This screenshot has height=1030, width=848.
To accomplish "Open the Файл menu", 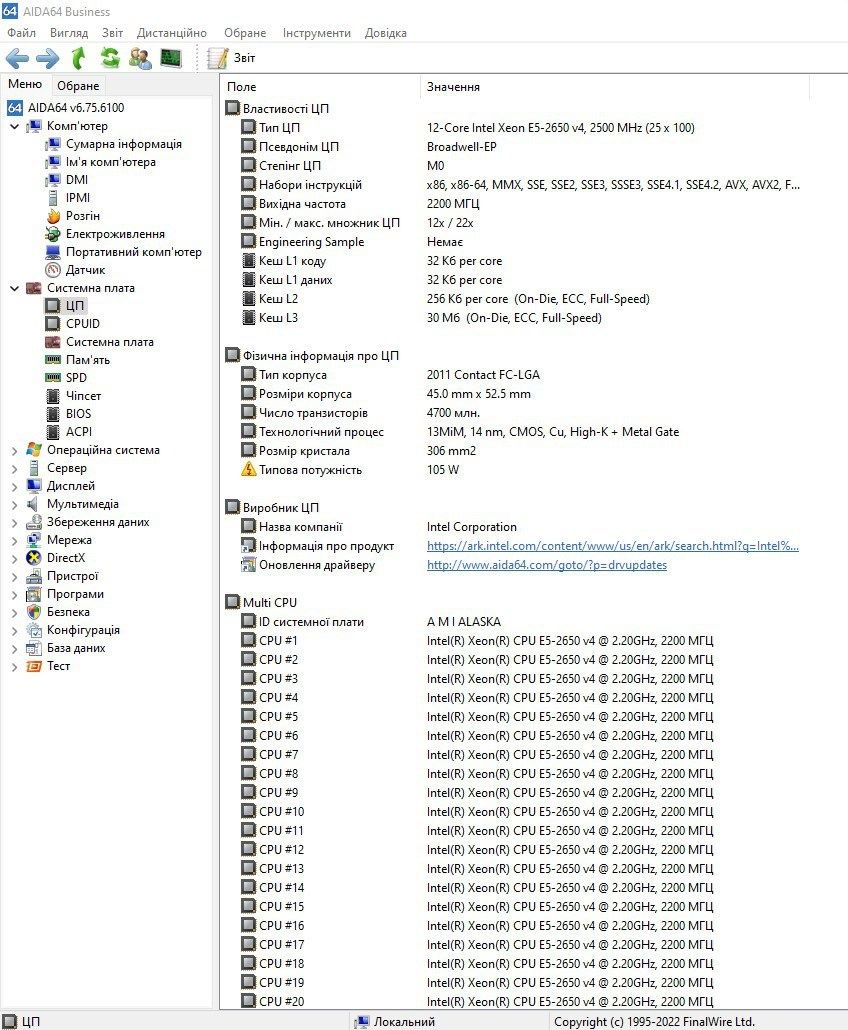I will point(22,33).
